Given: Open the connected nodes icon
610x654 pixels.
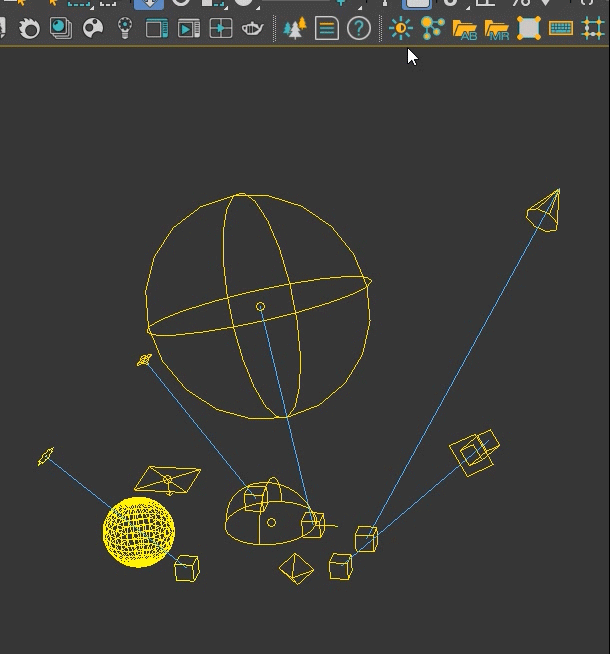Looking at the screenshot, I should pos(432,28).
